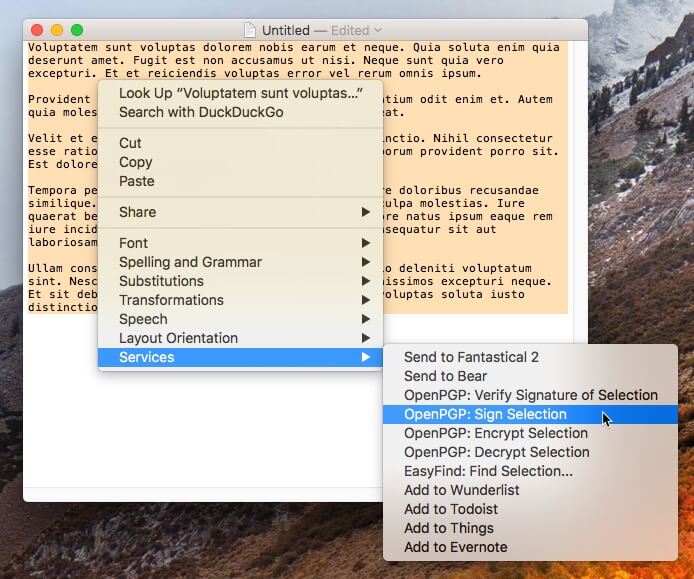Screen dimensions: 694x579
Task: Click the document proxy icon beside Untitled
Action: (250, 30)
